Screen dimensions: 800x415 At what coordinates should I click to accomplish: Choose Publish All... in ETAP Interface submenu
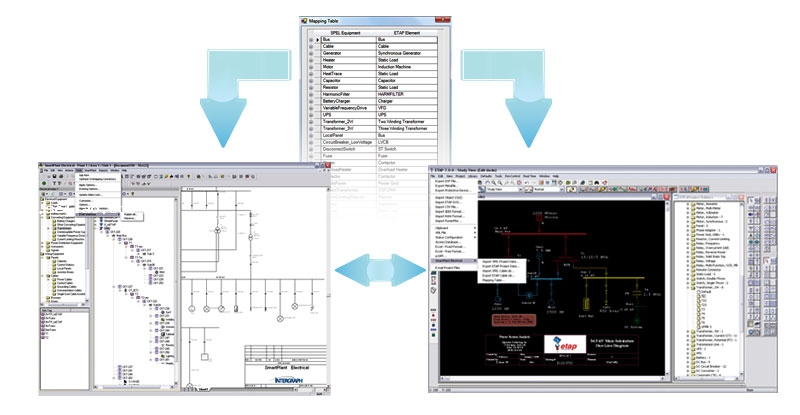pos(132,214)
